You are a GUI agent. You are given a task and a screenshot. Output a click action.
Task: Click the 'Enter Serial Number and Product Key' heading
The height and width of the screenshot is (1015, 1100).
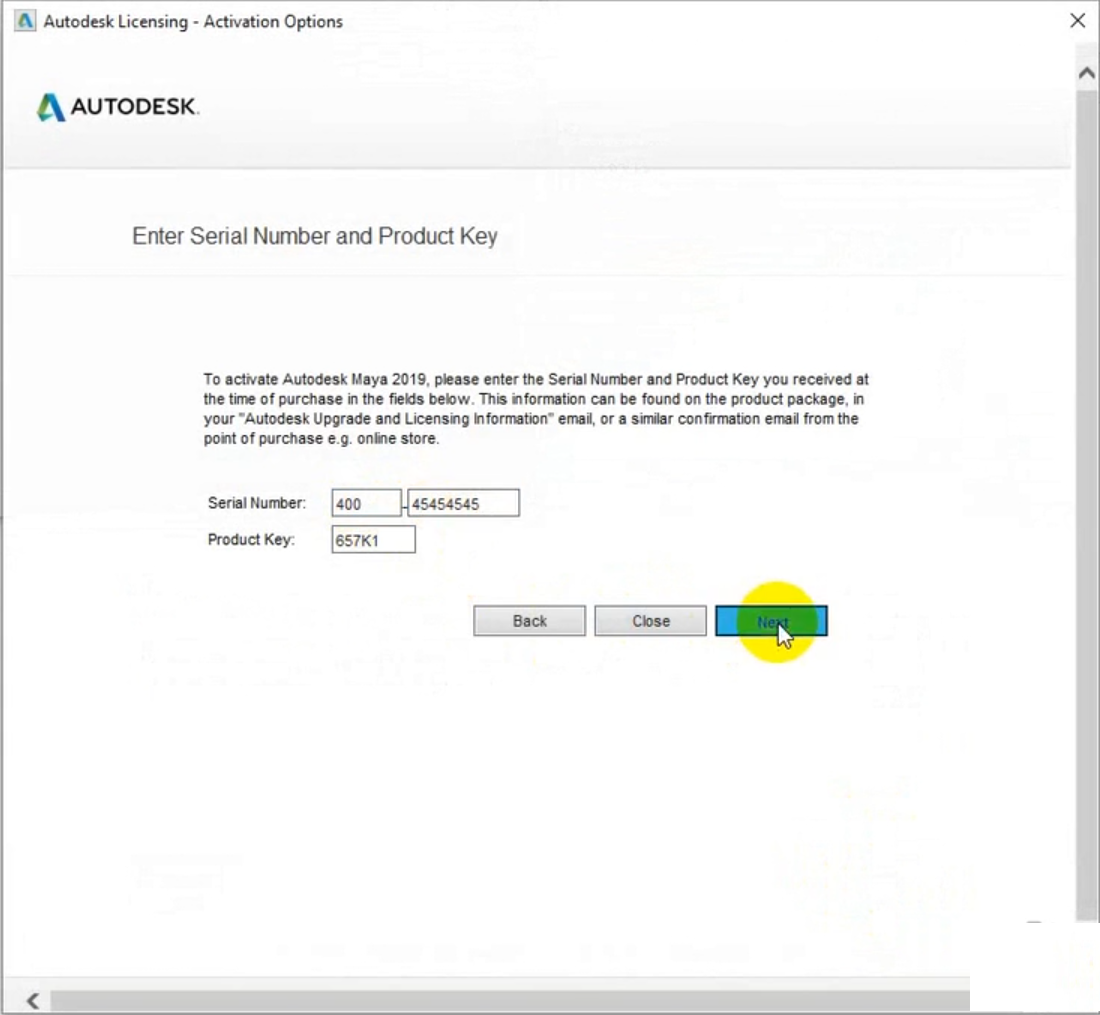[315, 237]
